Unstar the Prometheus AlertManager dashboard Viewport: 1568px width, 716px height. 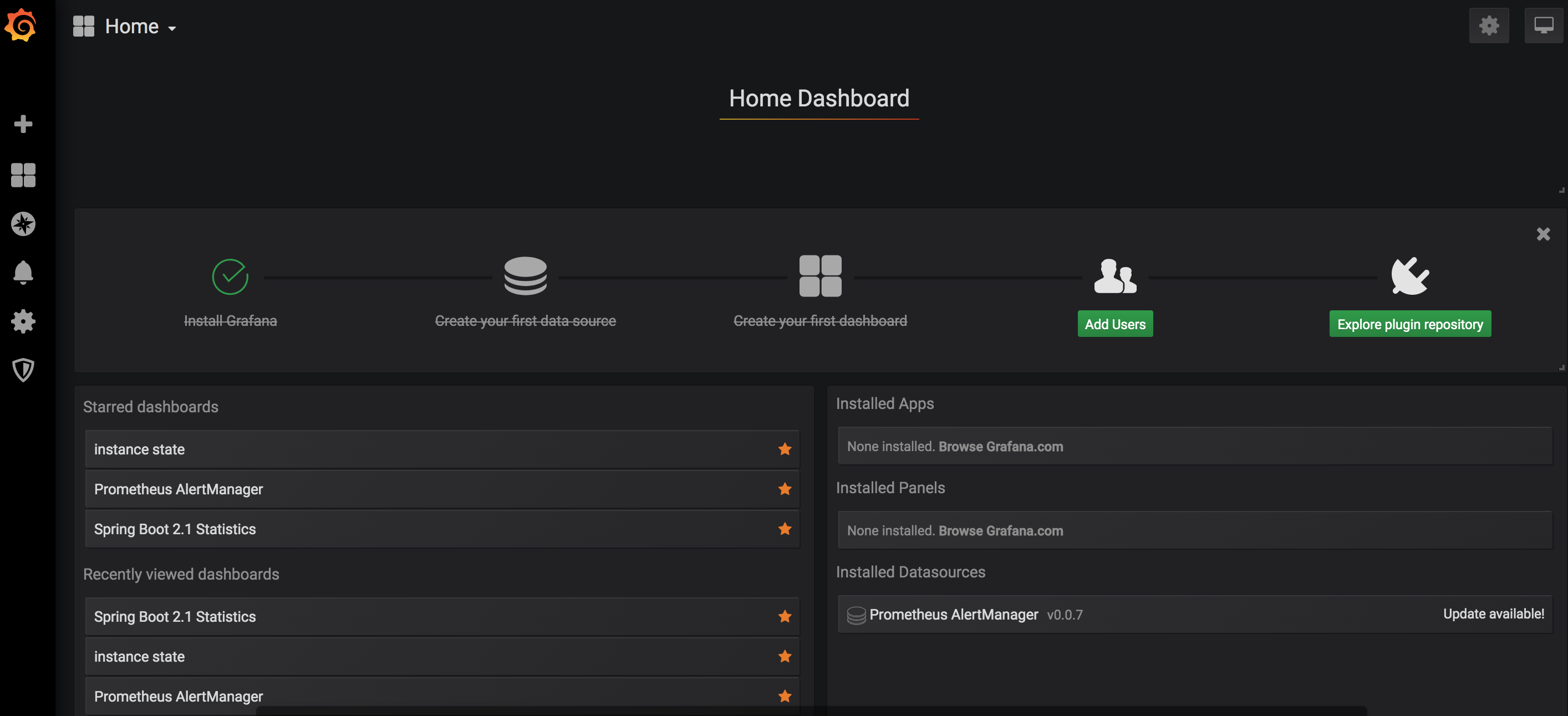tap(785, 489)
